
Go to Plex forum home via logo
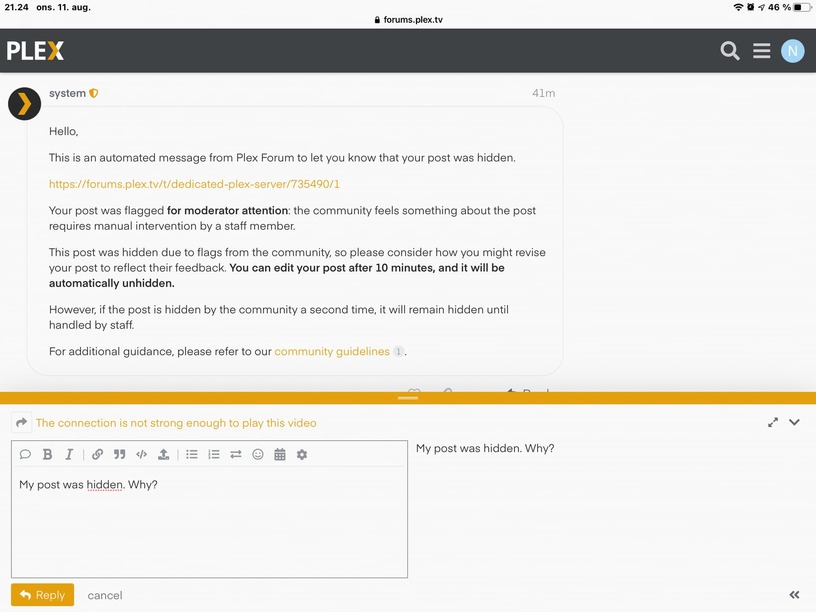(35, 51)
